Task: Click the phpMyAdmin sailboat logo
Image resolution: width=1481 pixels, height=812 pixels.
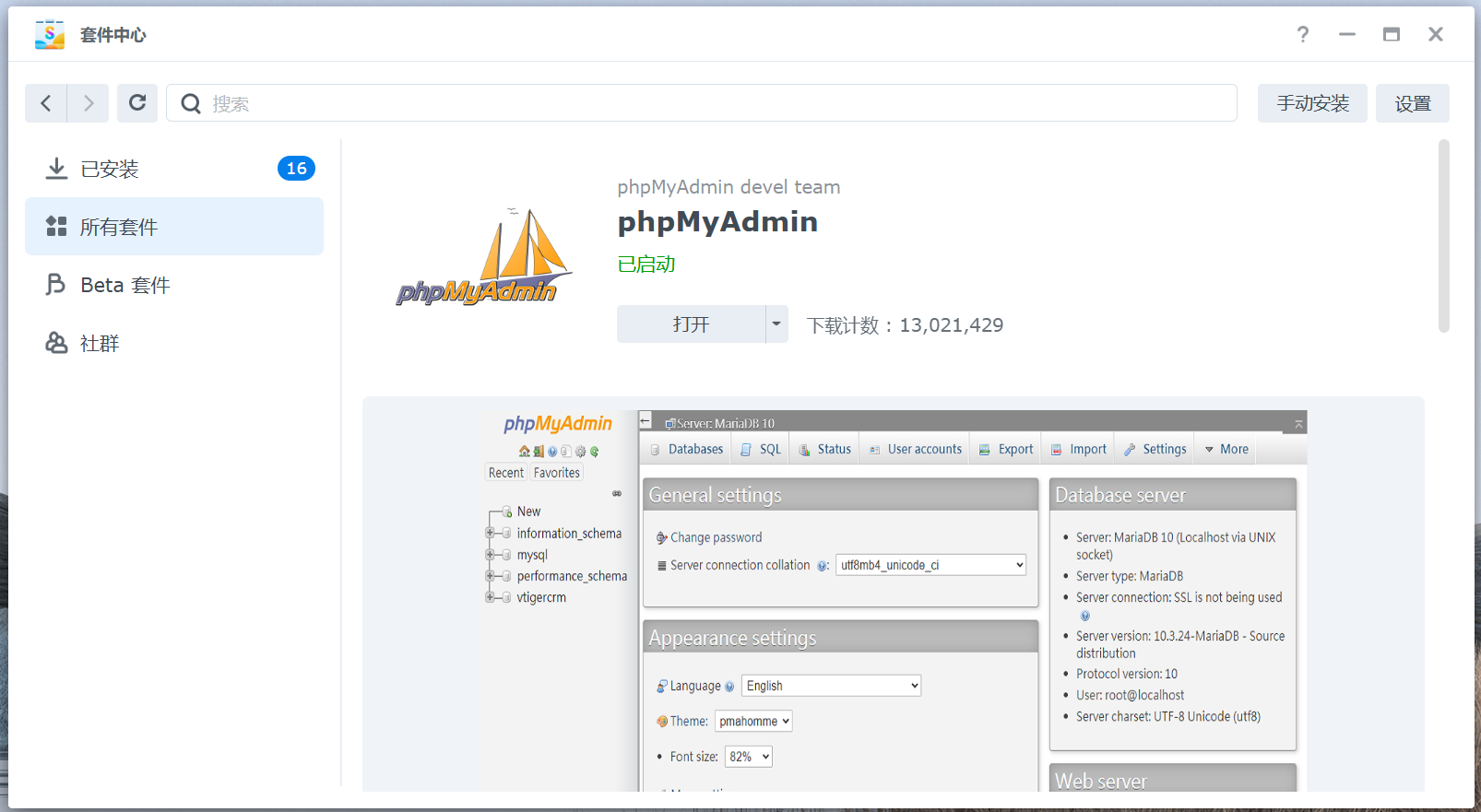Action: click(x=484, y=257)
